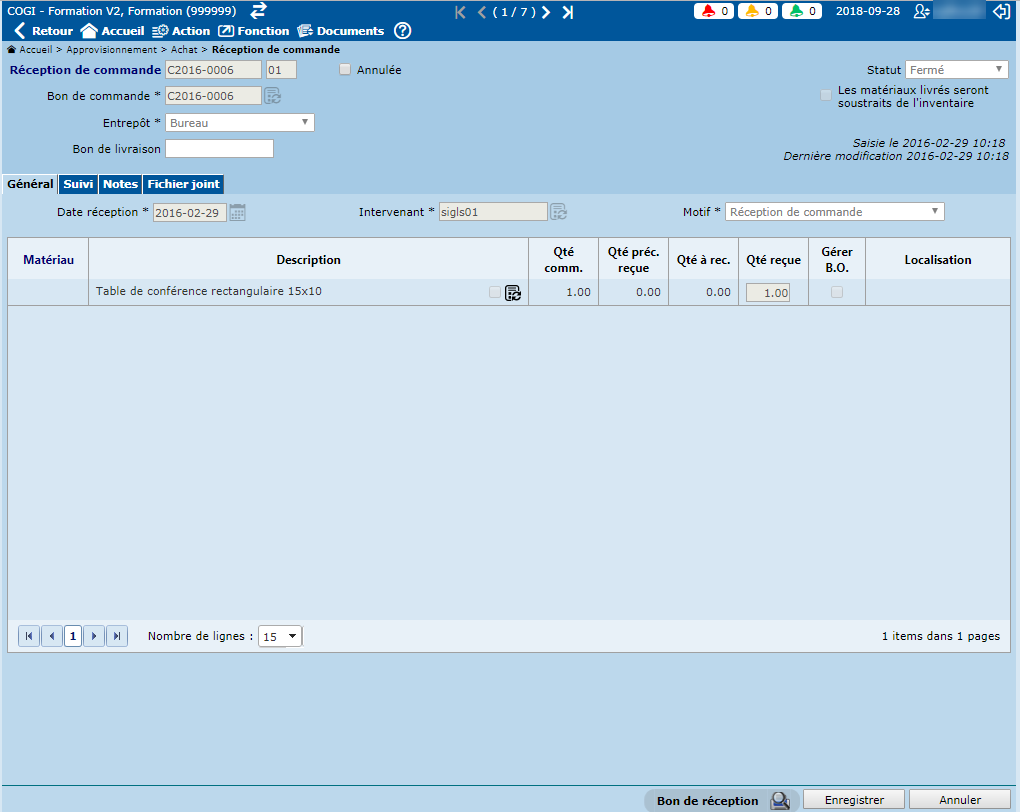This screenshot has height=812, width=1020.
Task: Expand the Entrepôt dropdown showing Bureau
Action: click(x=239, y=122)
